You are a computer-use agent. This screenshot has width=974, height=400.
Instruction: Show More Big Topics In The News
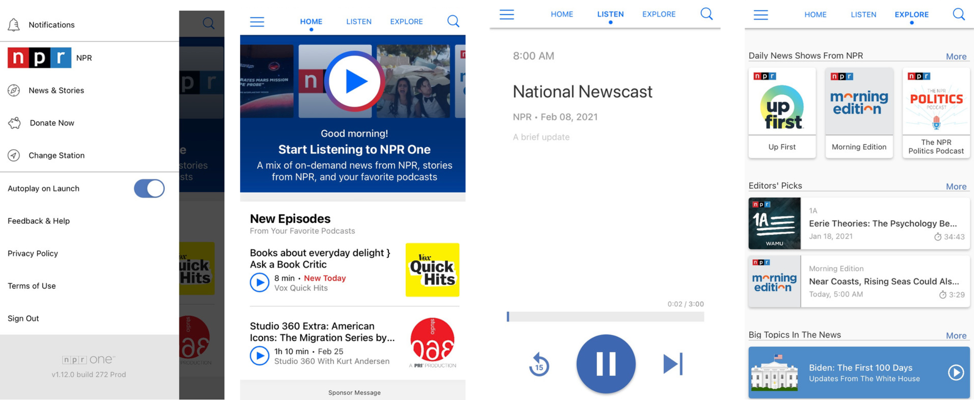[956, 335]
